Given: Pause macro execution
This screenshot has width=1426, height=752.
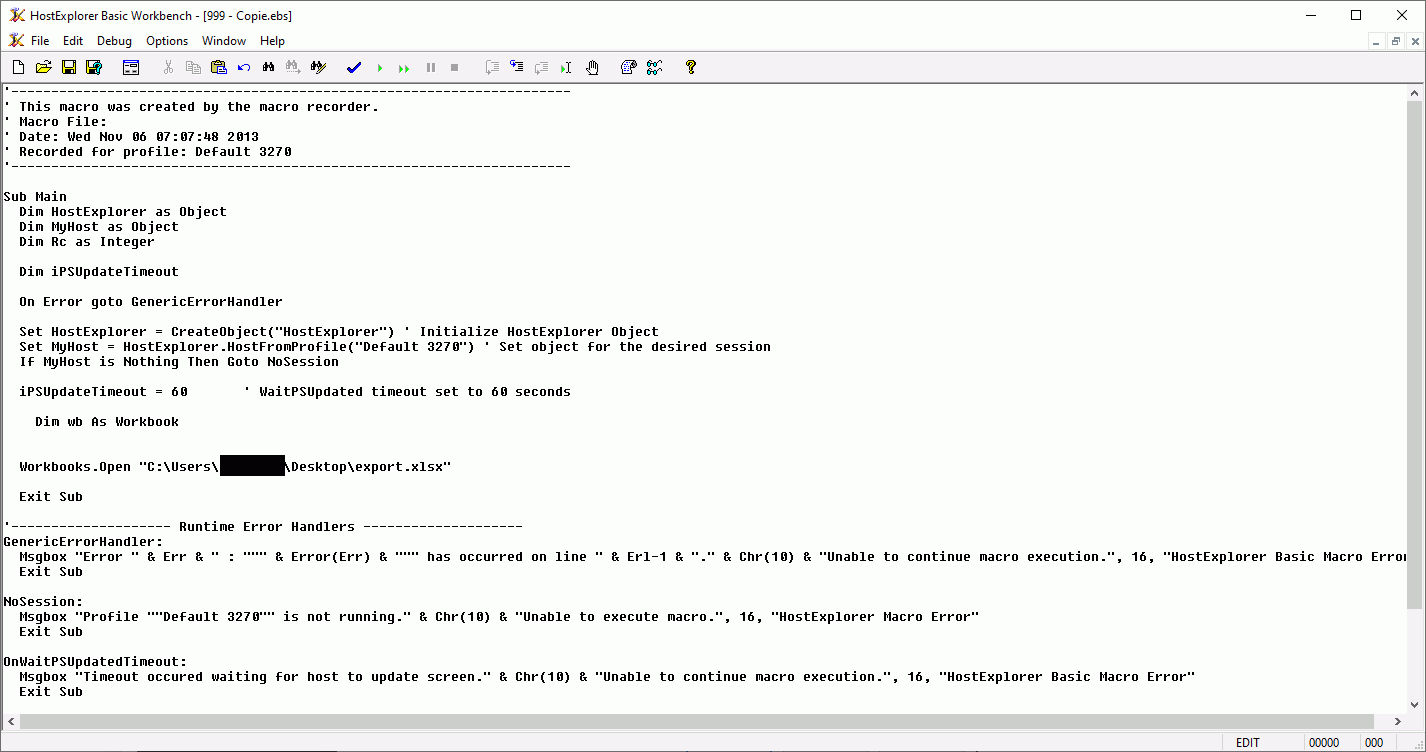Looking at the screenshot, I should point(431,67).
